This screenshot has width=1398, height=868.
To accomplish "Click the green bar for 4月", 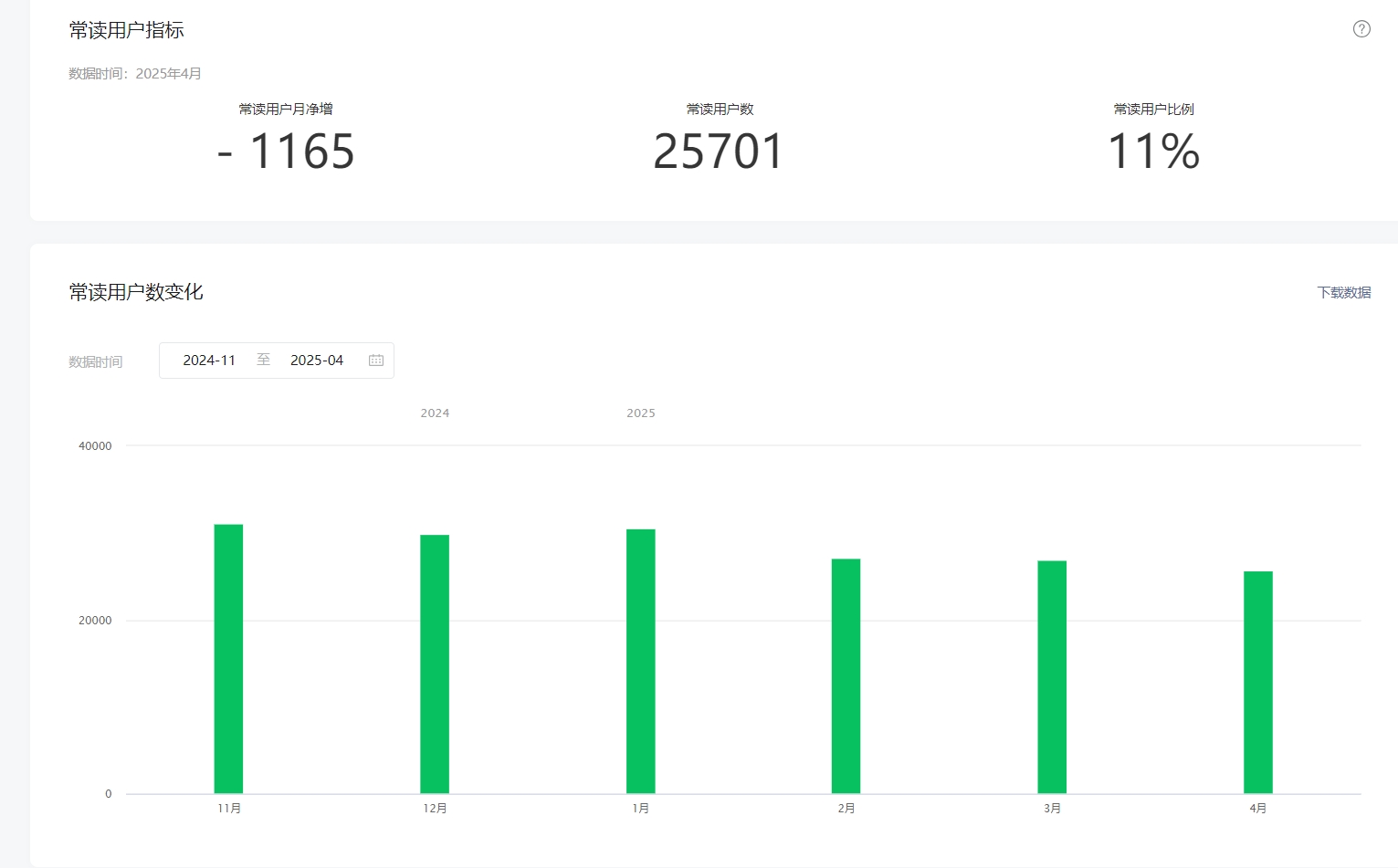I will 1257,682.
